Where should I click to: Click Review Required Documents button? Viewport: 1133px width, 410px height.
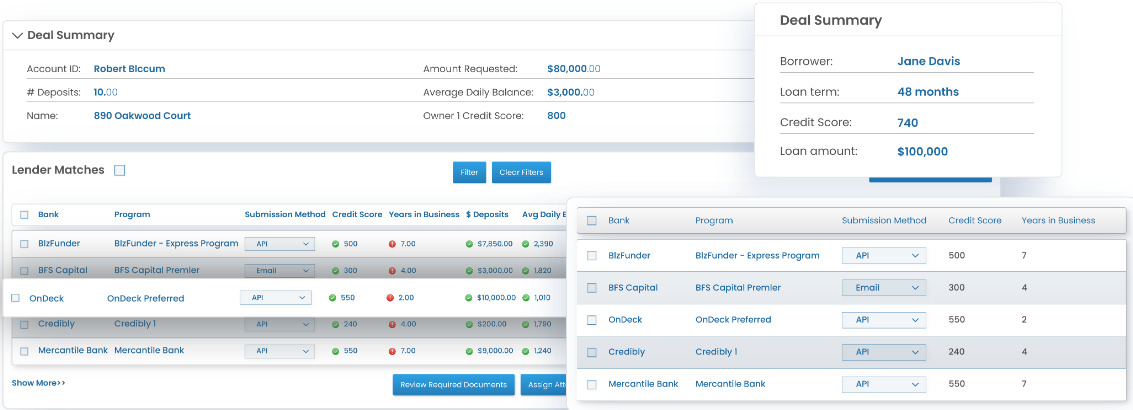[454, 385]
